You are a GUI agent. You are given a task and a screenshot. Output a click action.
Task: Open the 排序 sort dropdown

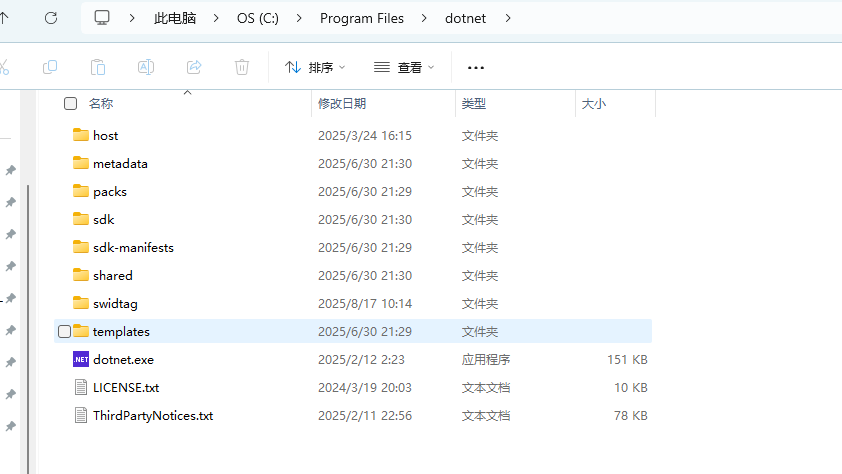[x=315, y=67]
